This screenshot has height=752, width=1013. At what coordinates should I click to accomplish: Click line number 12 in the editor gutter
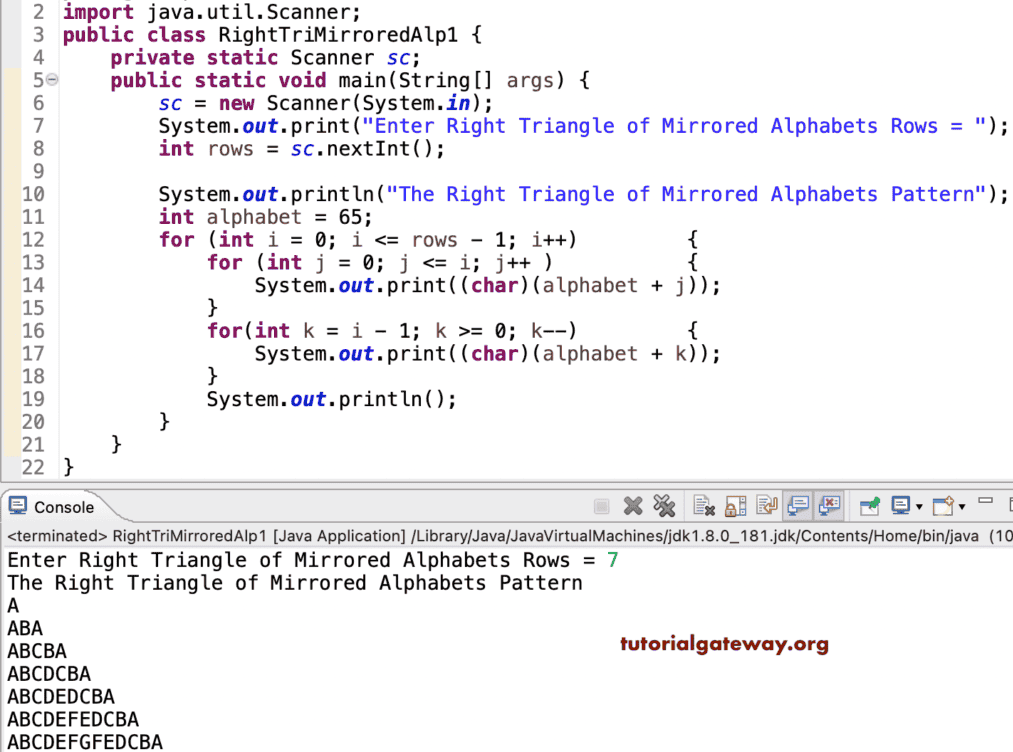tap(33, 239)
